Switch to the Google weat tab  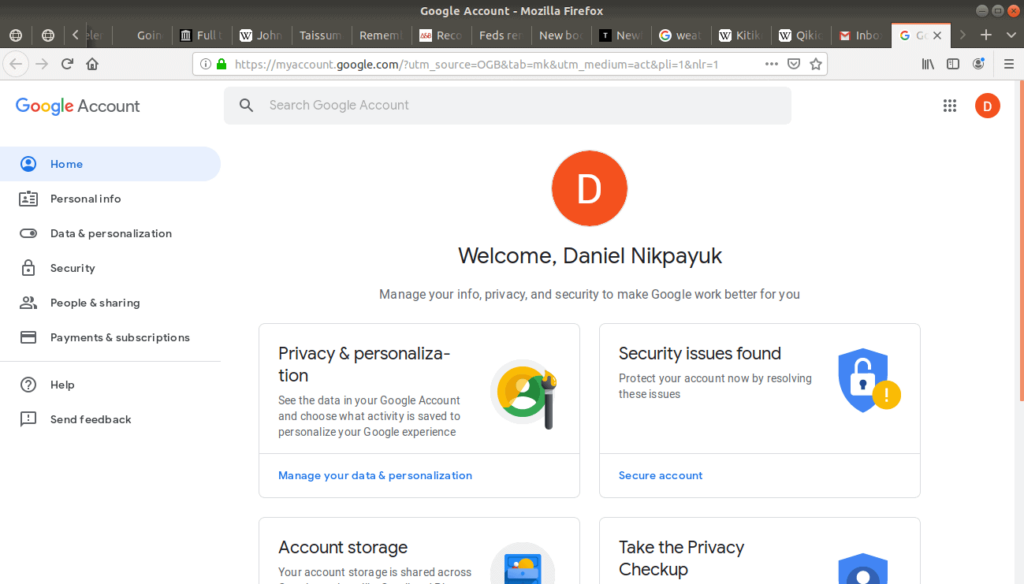(x=680, y=35)
